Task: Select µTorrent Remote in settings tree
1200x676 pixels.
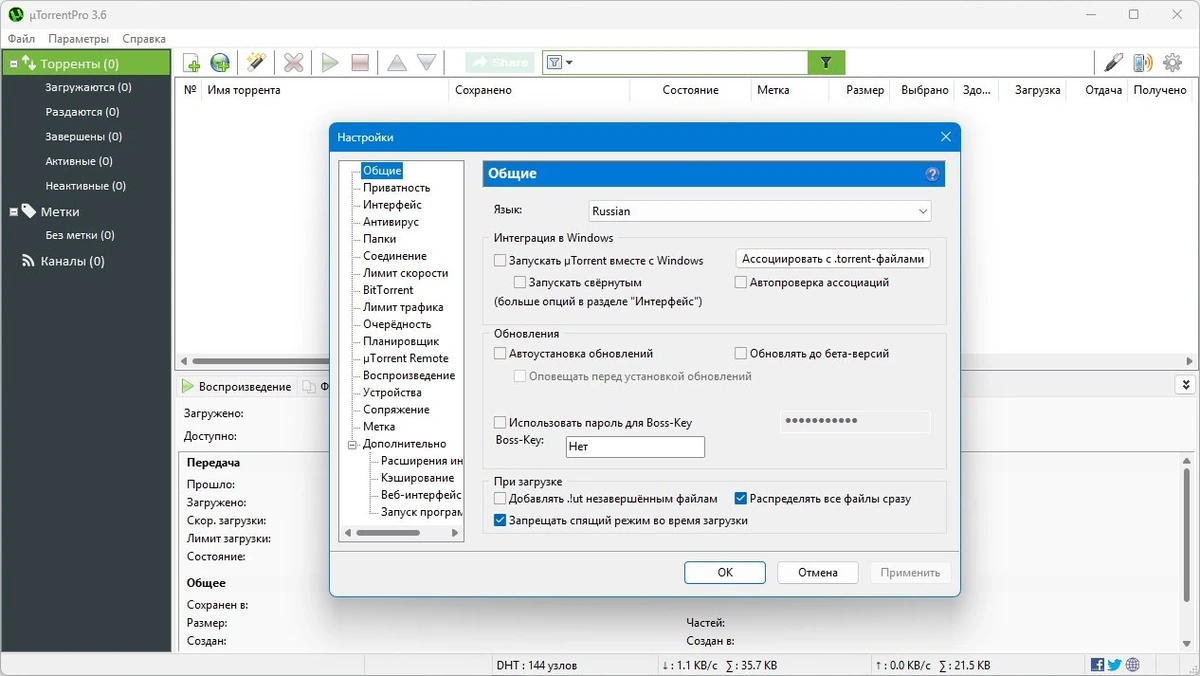Action: pyautogui.click(x=405, y=358)
